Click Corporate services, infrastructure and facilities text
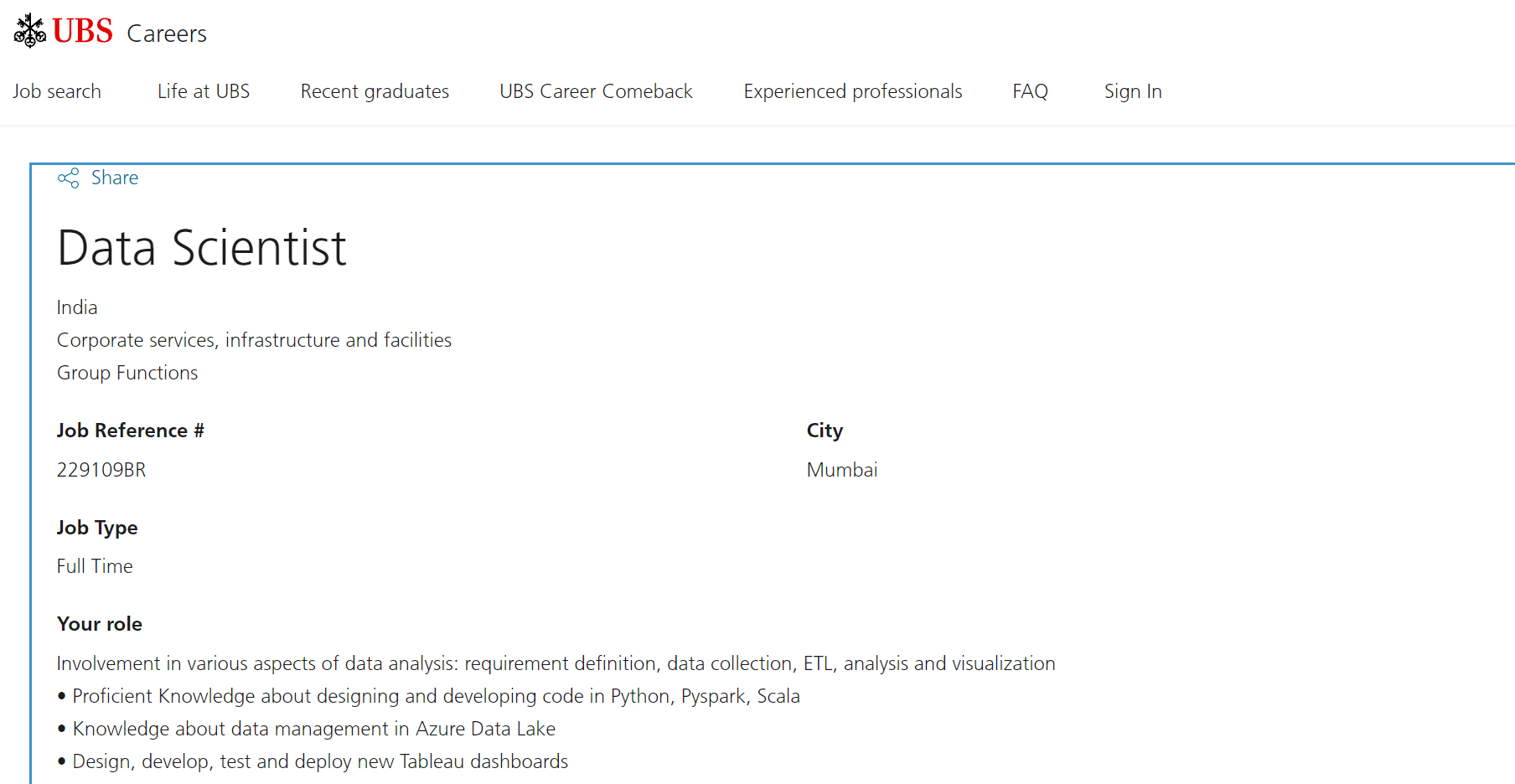This screenshot has width=1515, height=784. [254, 340]
